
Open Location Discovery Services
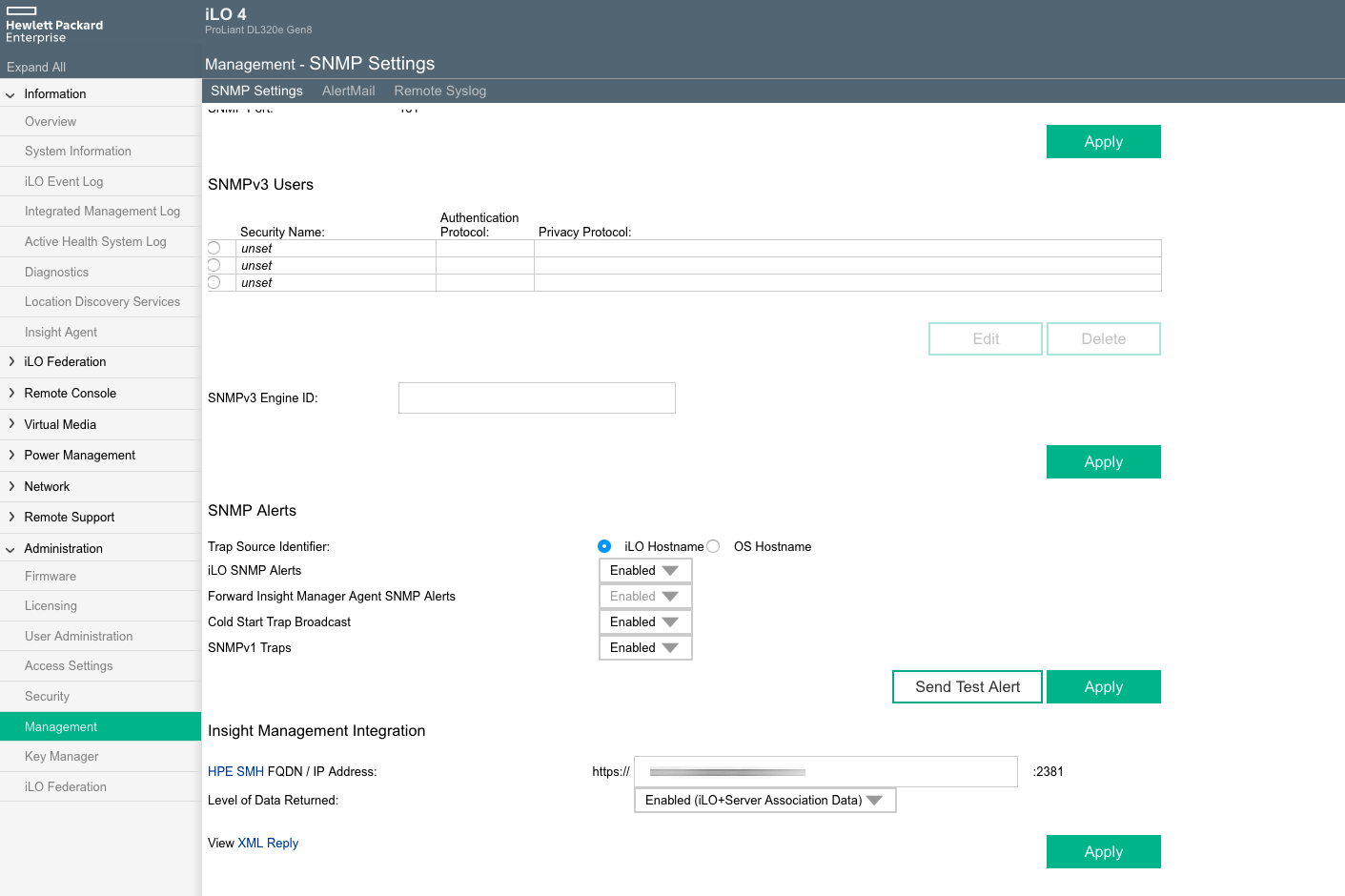point(100,301)
